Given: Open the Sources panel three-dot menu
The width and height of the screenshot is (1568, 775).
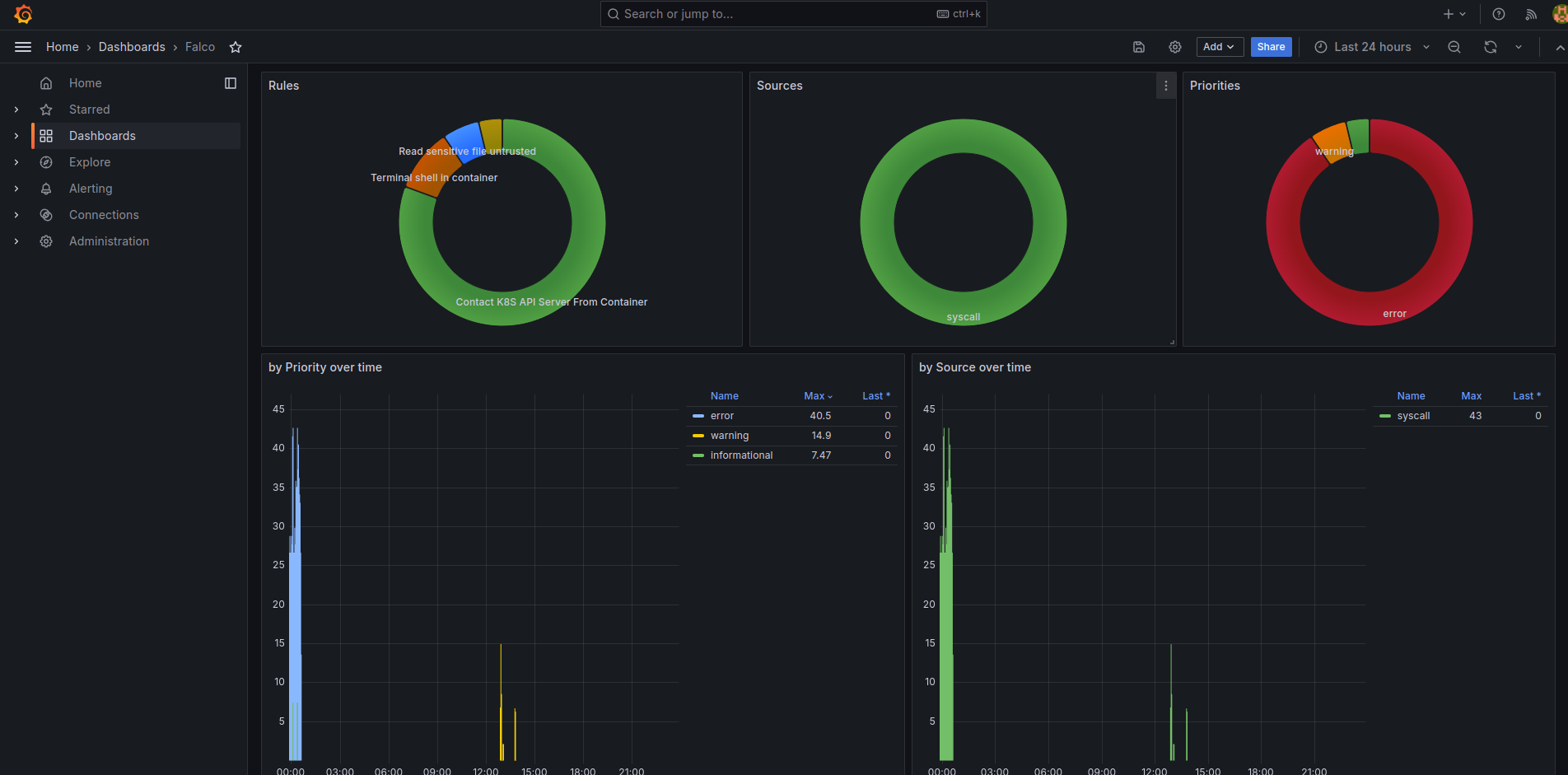Looking at the screenshot, I should (x=1166, y=86).
